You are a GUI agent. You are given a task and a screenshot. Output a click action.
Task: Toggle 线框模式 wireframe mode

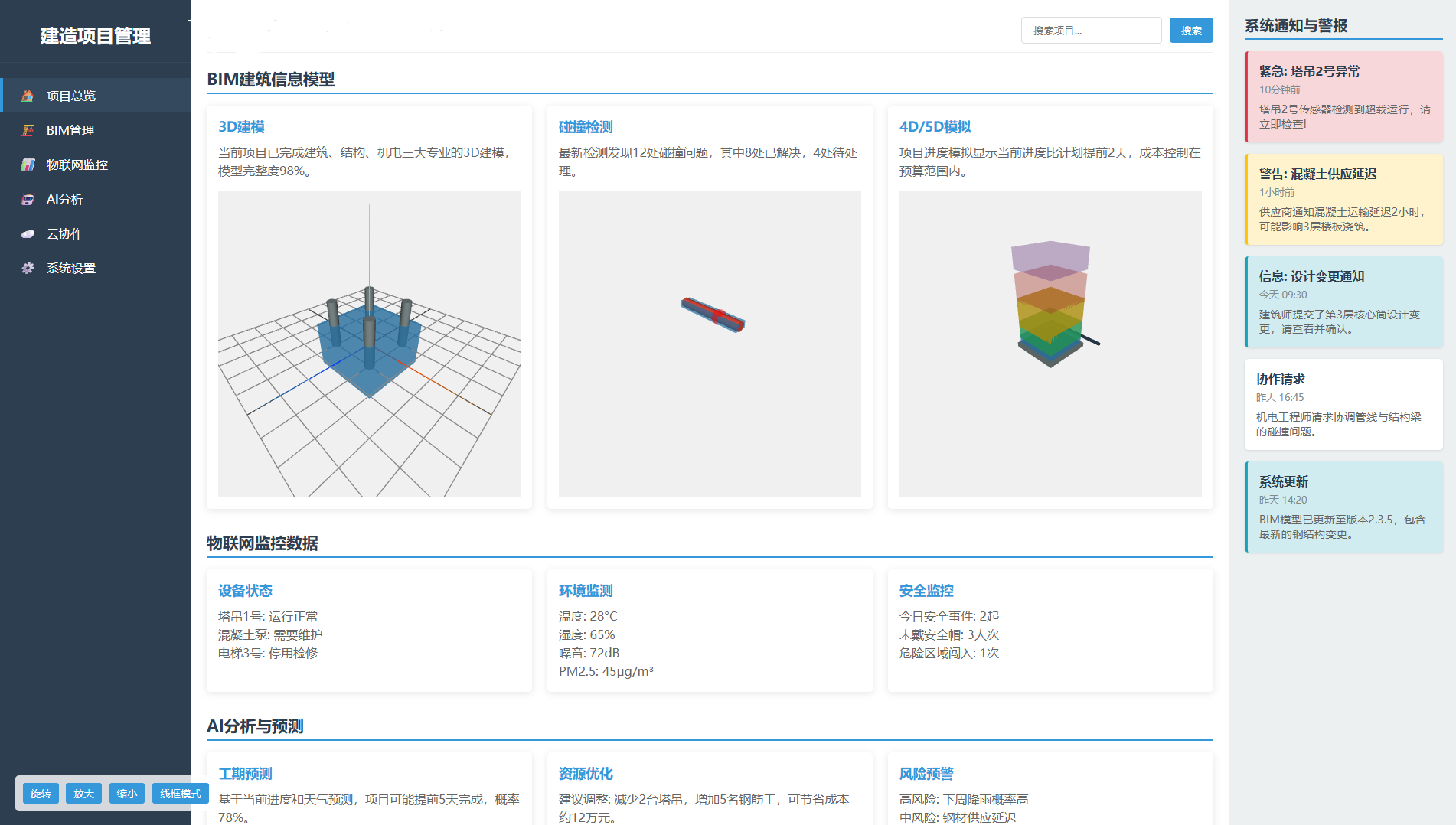pyautogui.click(x=180, y=794)
